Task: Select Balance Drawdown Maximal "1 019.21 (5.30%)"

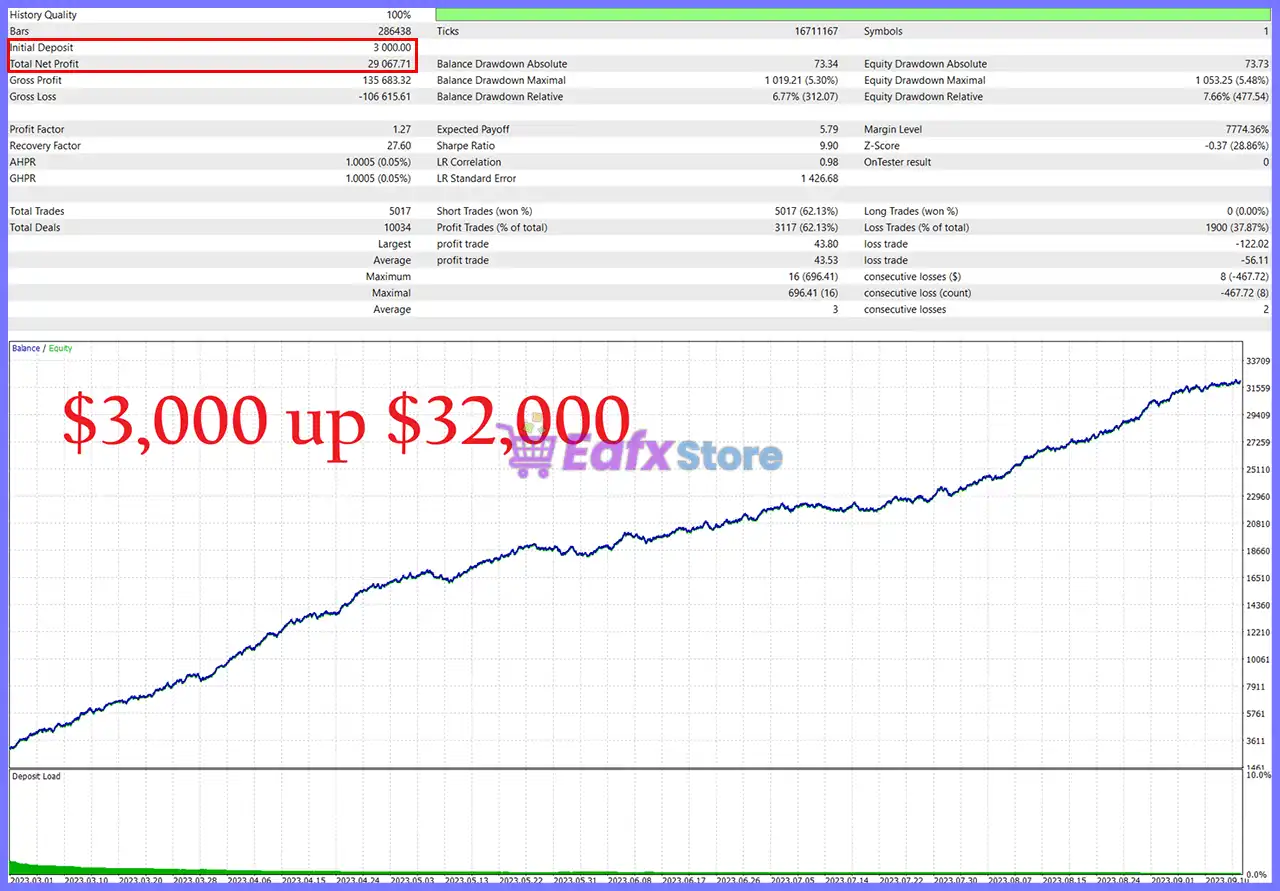Action: click(802, 80)
